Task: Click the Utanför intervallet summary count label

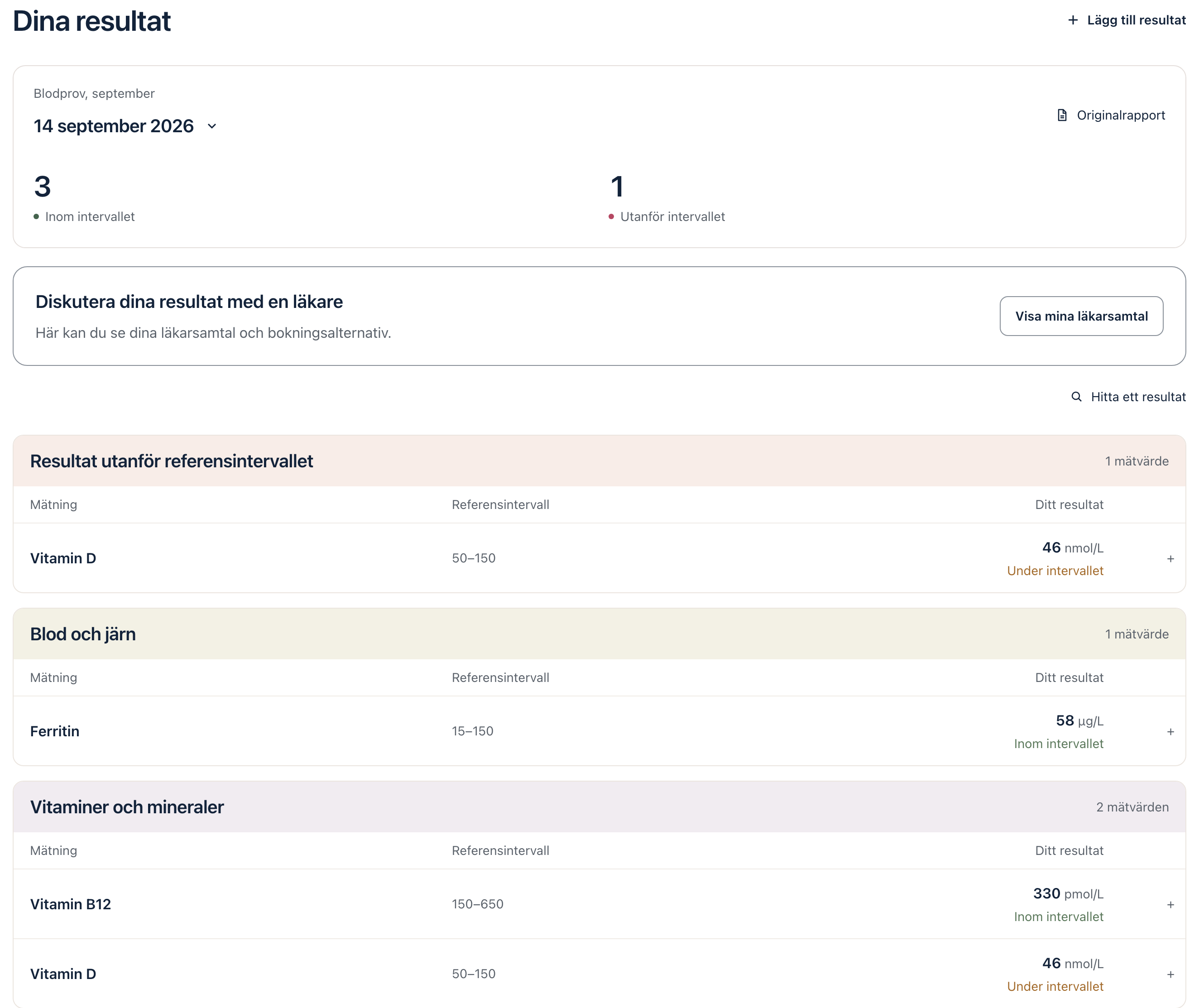Action: (672, 216)
